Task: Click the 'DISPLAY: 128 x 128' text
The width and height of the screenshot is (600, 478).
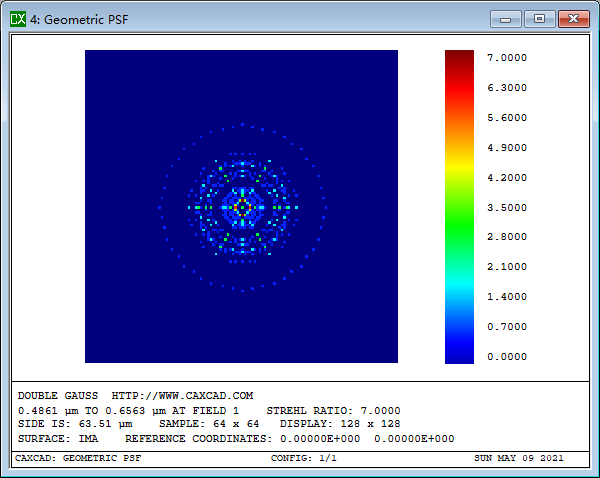Action: pos(340,424)
